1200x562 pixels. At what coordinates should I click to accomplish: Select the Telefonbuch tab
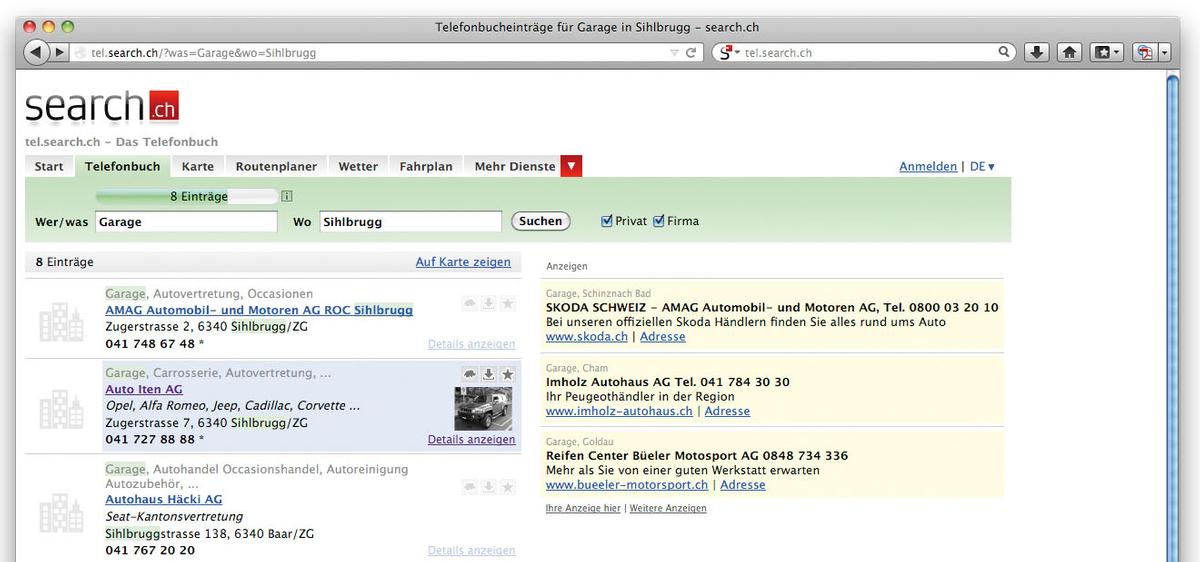pos(122,167)
